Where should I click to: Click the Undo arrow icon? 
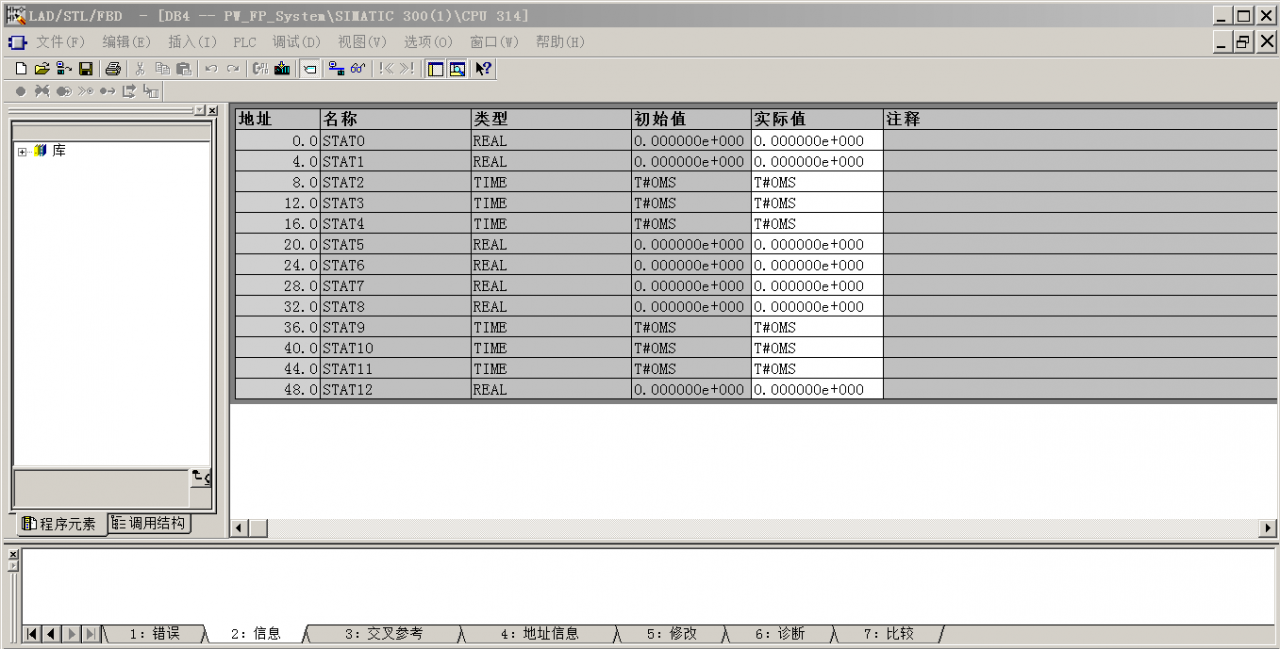tap(211, 69)
